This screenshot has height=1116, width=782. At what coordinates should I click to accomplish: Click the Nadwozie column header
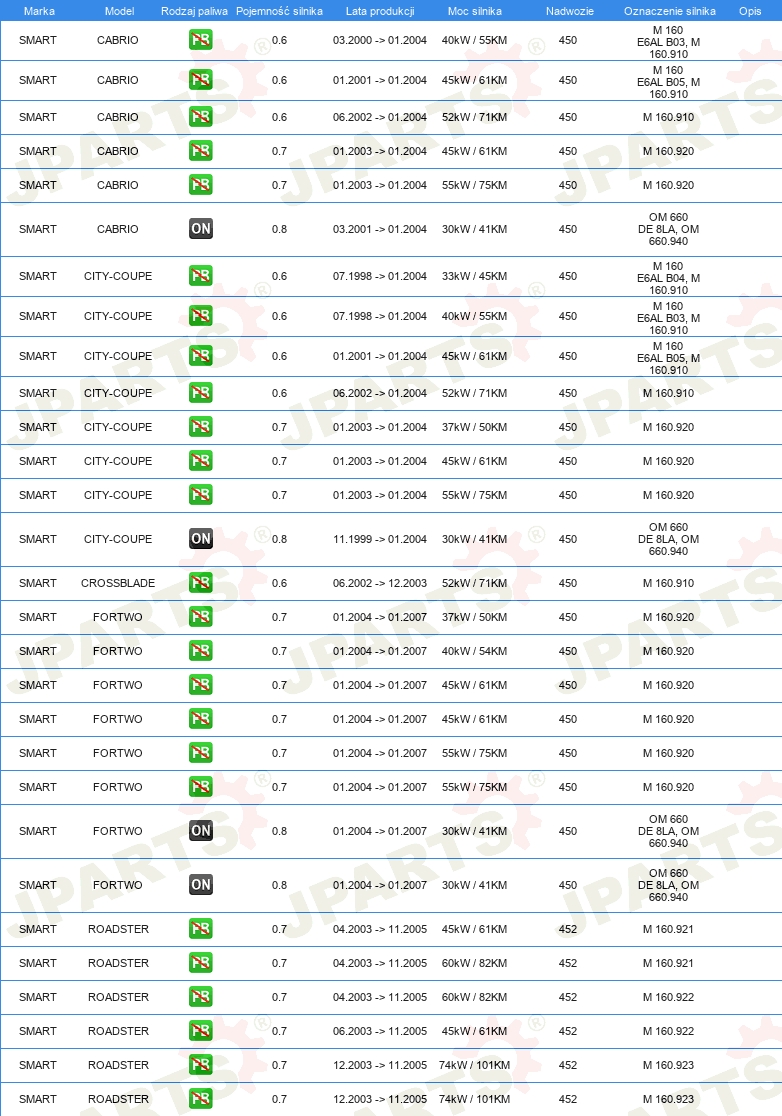(570, 11)
